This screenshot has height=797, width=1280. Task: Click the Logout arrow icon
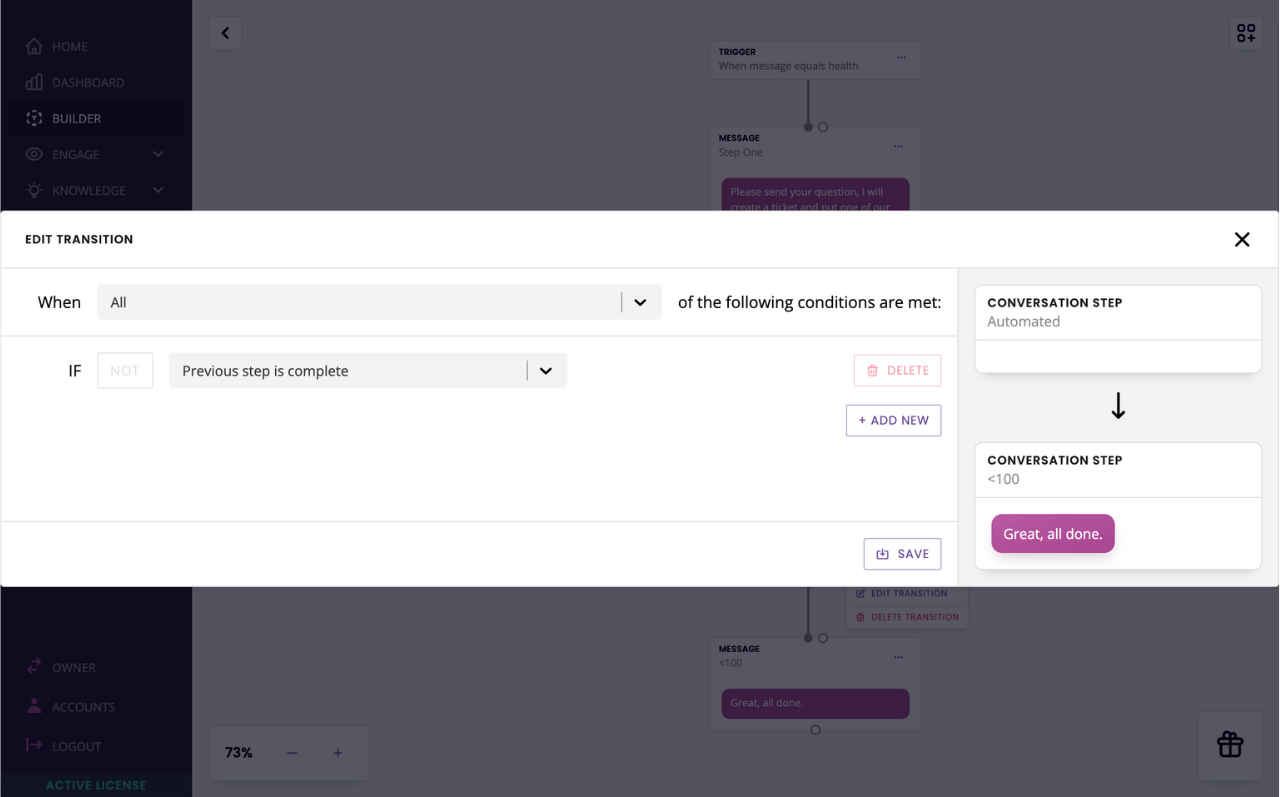[34, 745]
